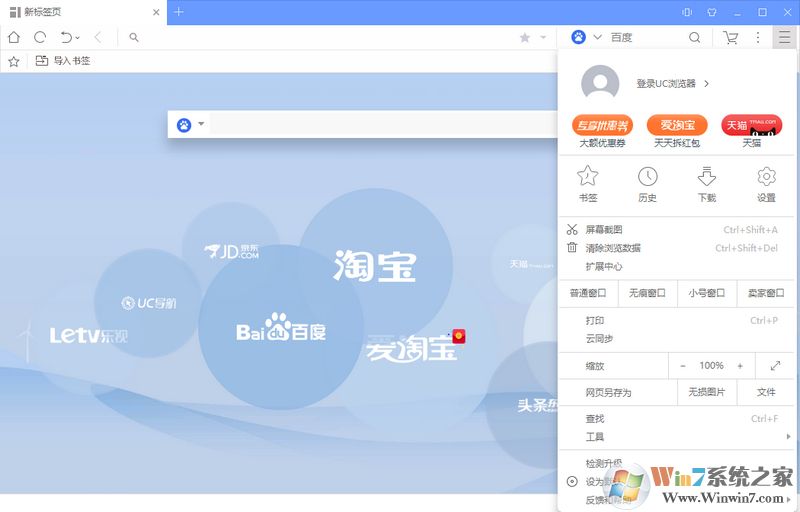Decrease zoom with minus button
Screen dimensions: 800x512
pos(683,366)
